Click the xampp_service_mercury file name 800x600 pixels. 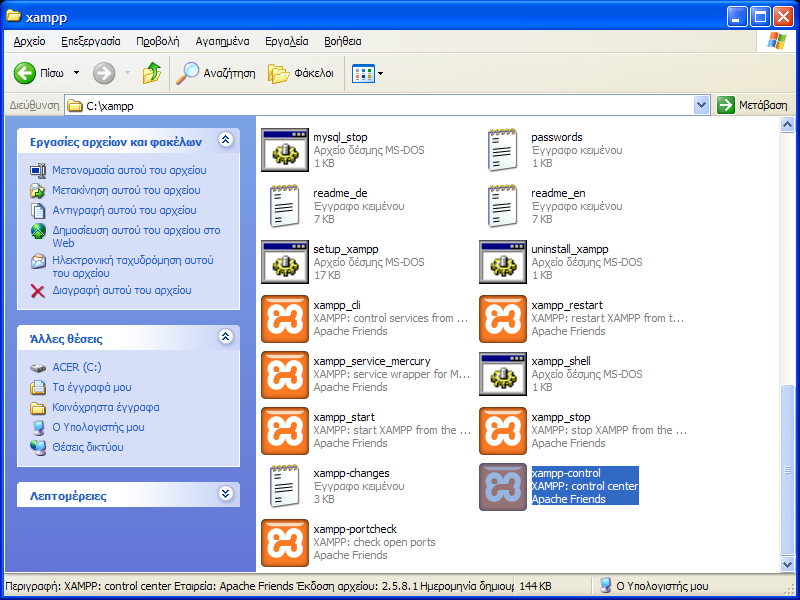(x=372, y=361)
